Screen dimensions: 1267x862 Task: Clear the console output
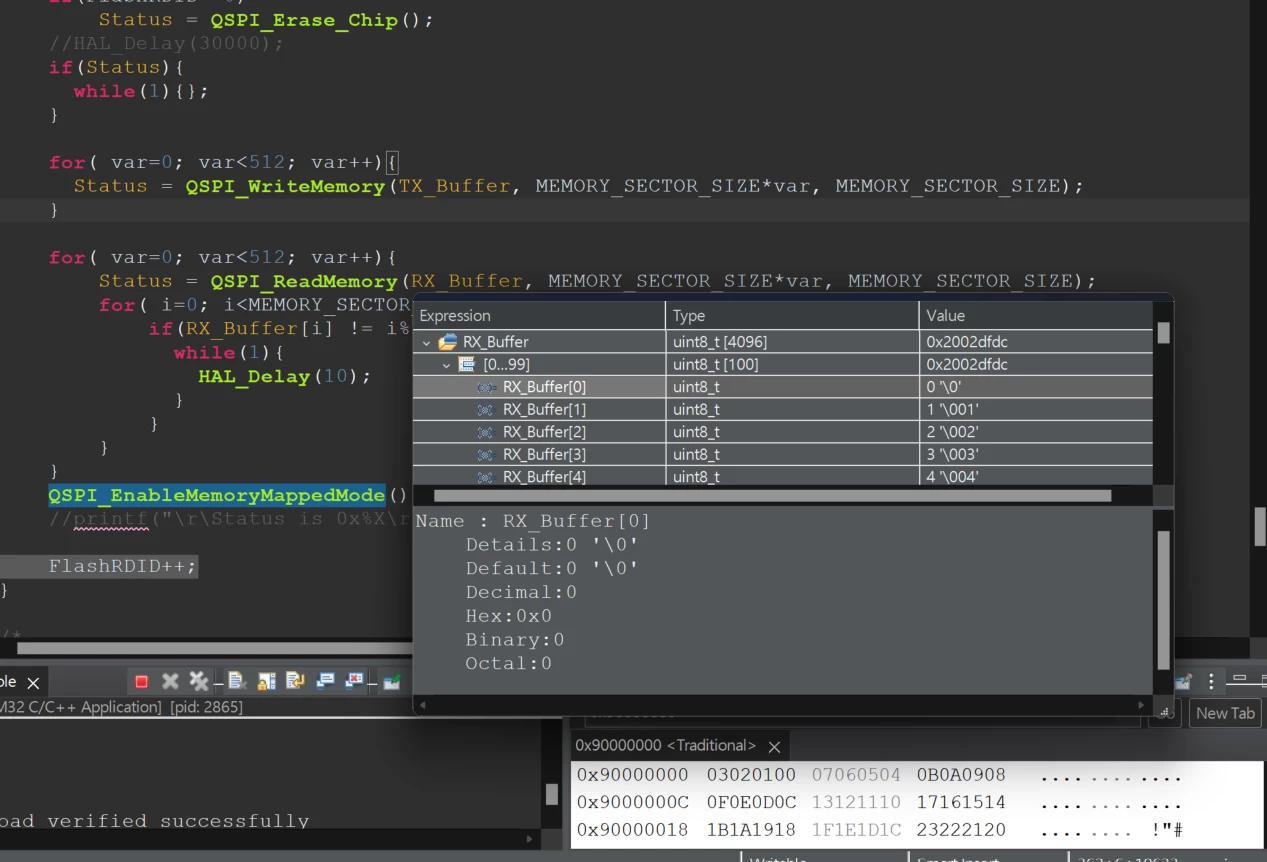(x=236, y=682)
